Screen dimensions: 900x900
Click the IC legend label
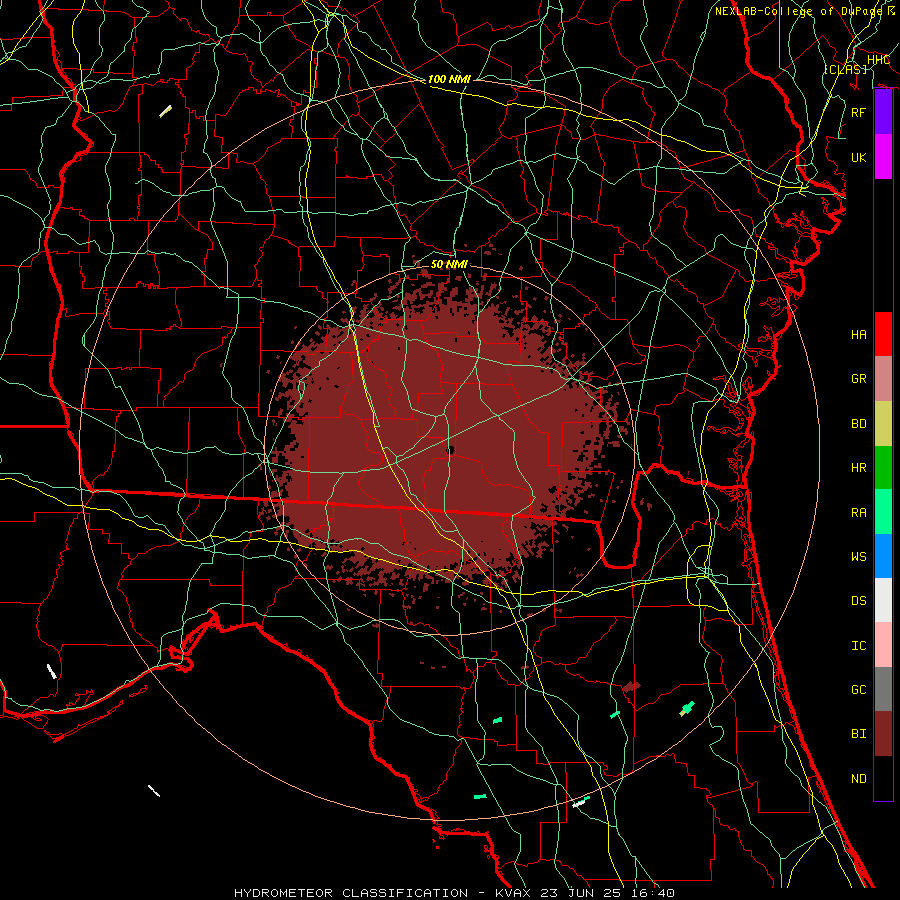858,646
